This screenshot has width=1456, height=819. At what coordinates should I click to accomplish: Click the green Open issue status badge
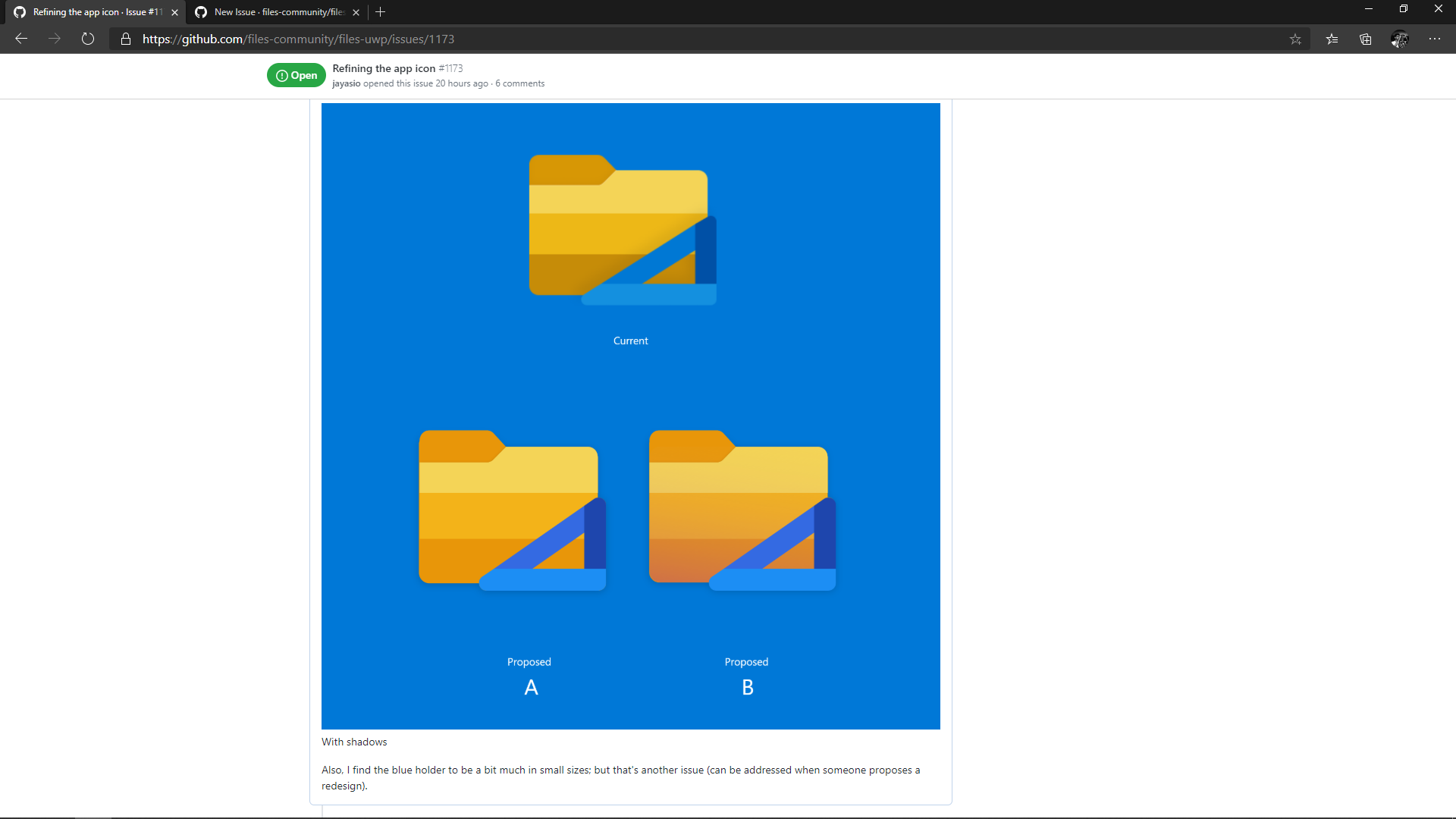[297, 75]
